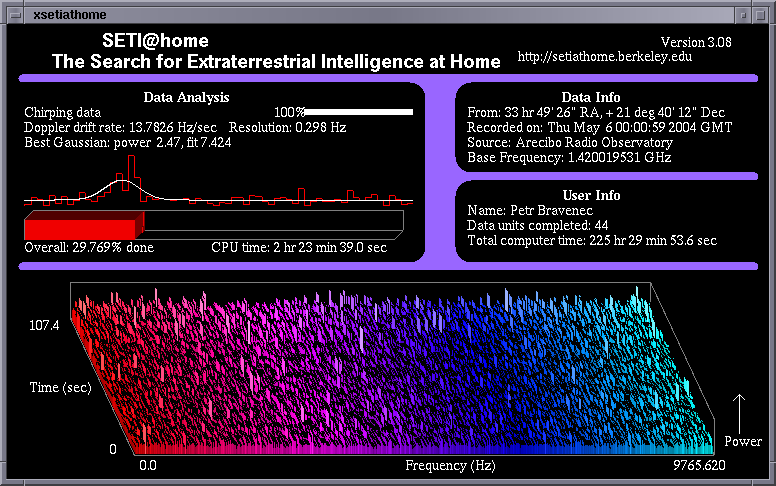Click the minimize button in the title bar
776x486 pixels.
[743, 15]
